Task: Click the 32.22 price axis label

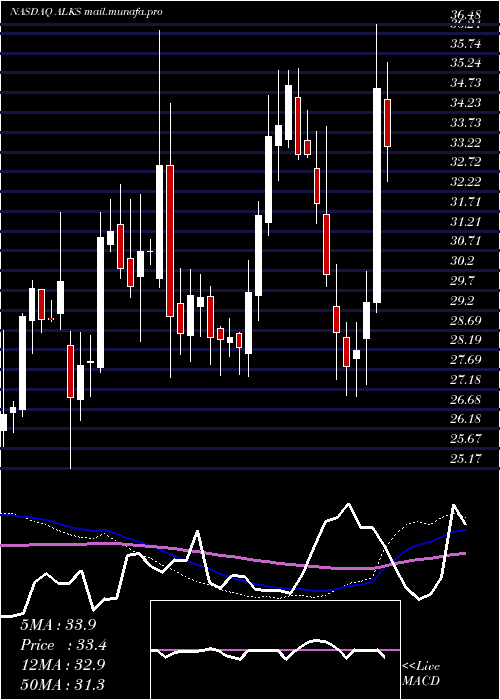Action: pos(466,182)
